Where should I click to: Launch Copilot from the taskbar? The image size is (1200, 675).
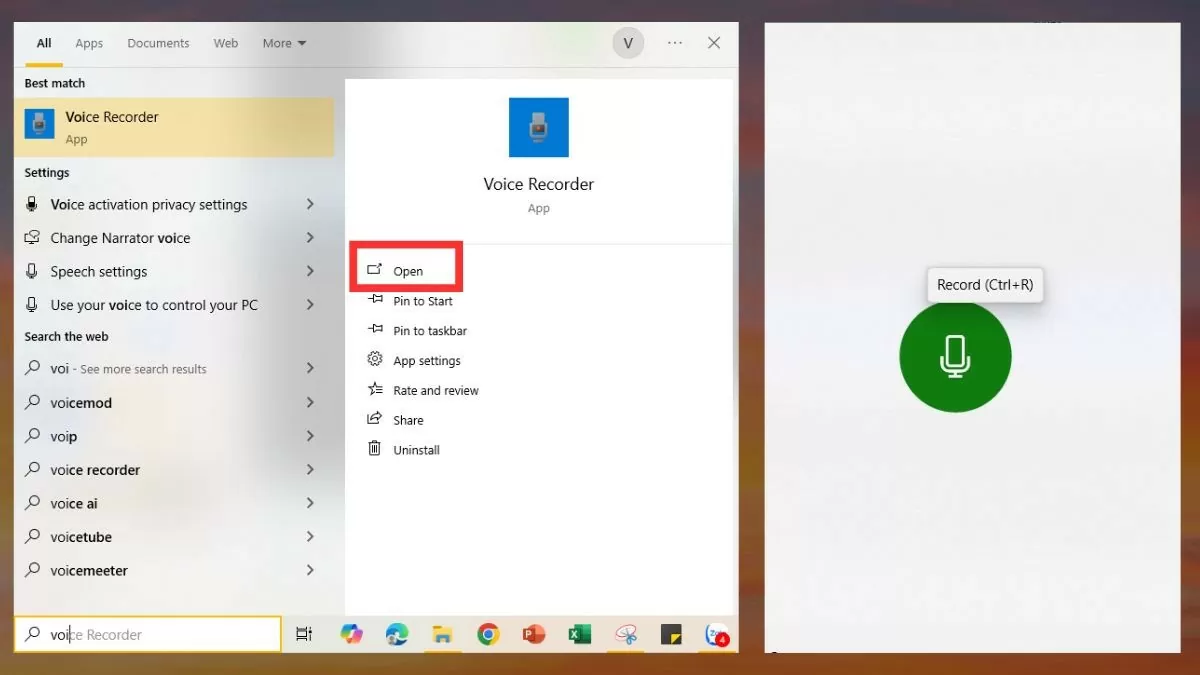352,634
